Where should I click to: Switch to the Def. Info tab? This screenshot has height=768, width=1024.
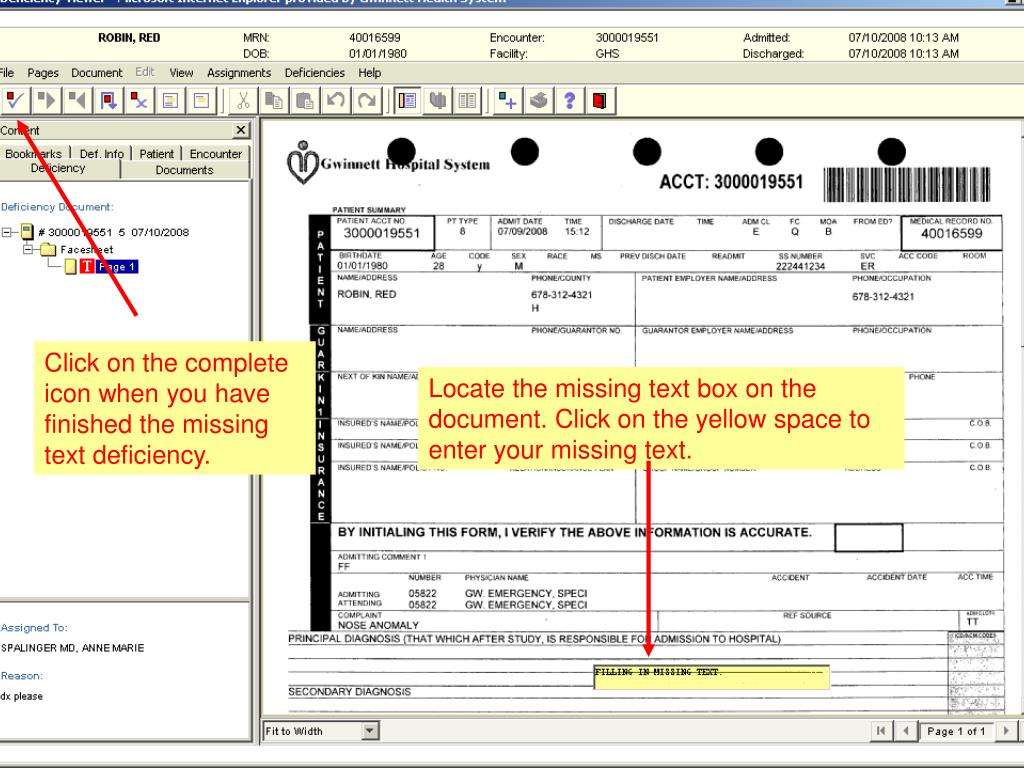[x=101, y=153]
